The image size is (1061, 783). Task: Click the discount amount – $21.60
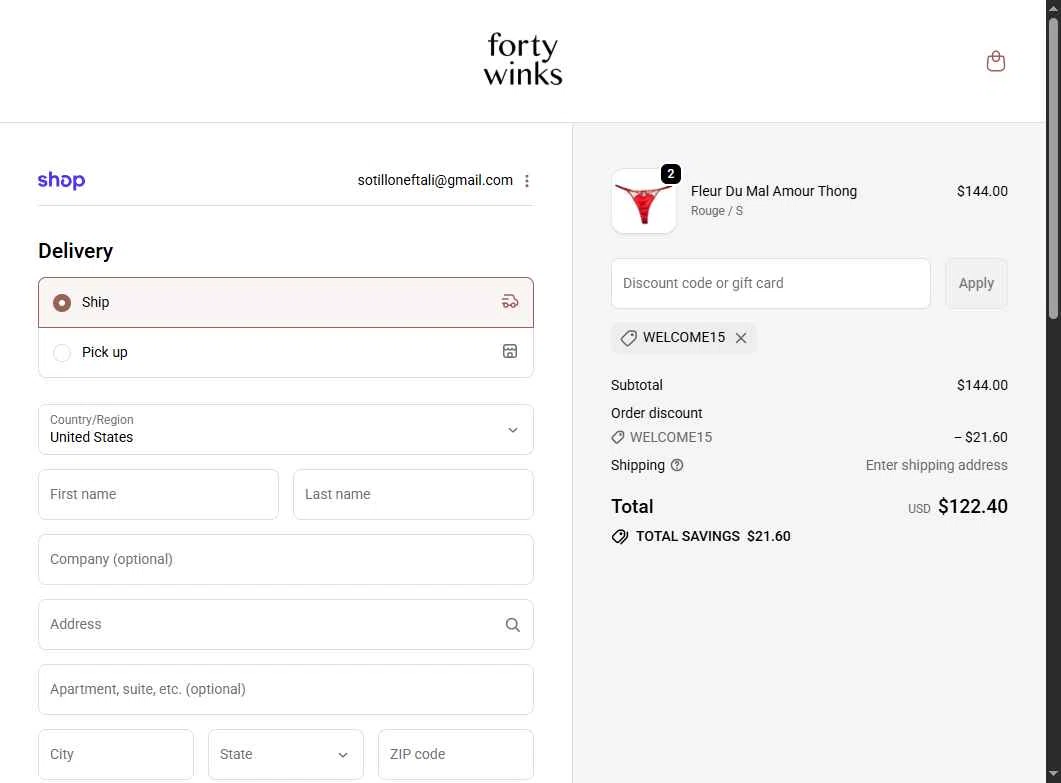point(980,438)
